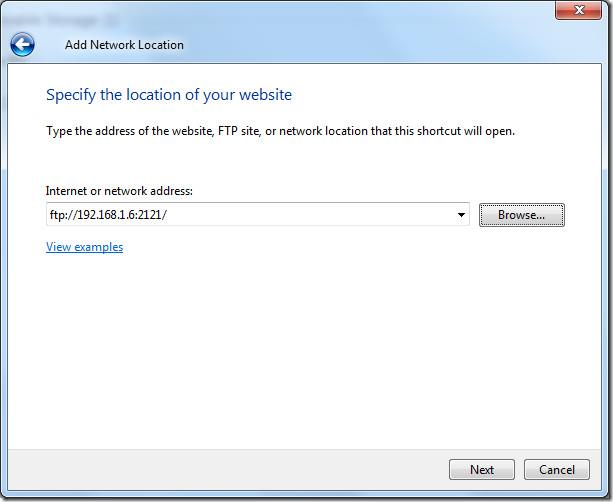The width and height of the screenshot is (613, 502).
Task: Expand the network address dropdown arrow
Action: [461, 215]
